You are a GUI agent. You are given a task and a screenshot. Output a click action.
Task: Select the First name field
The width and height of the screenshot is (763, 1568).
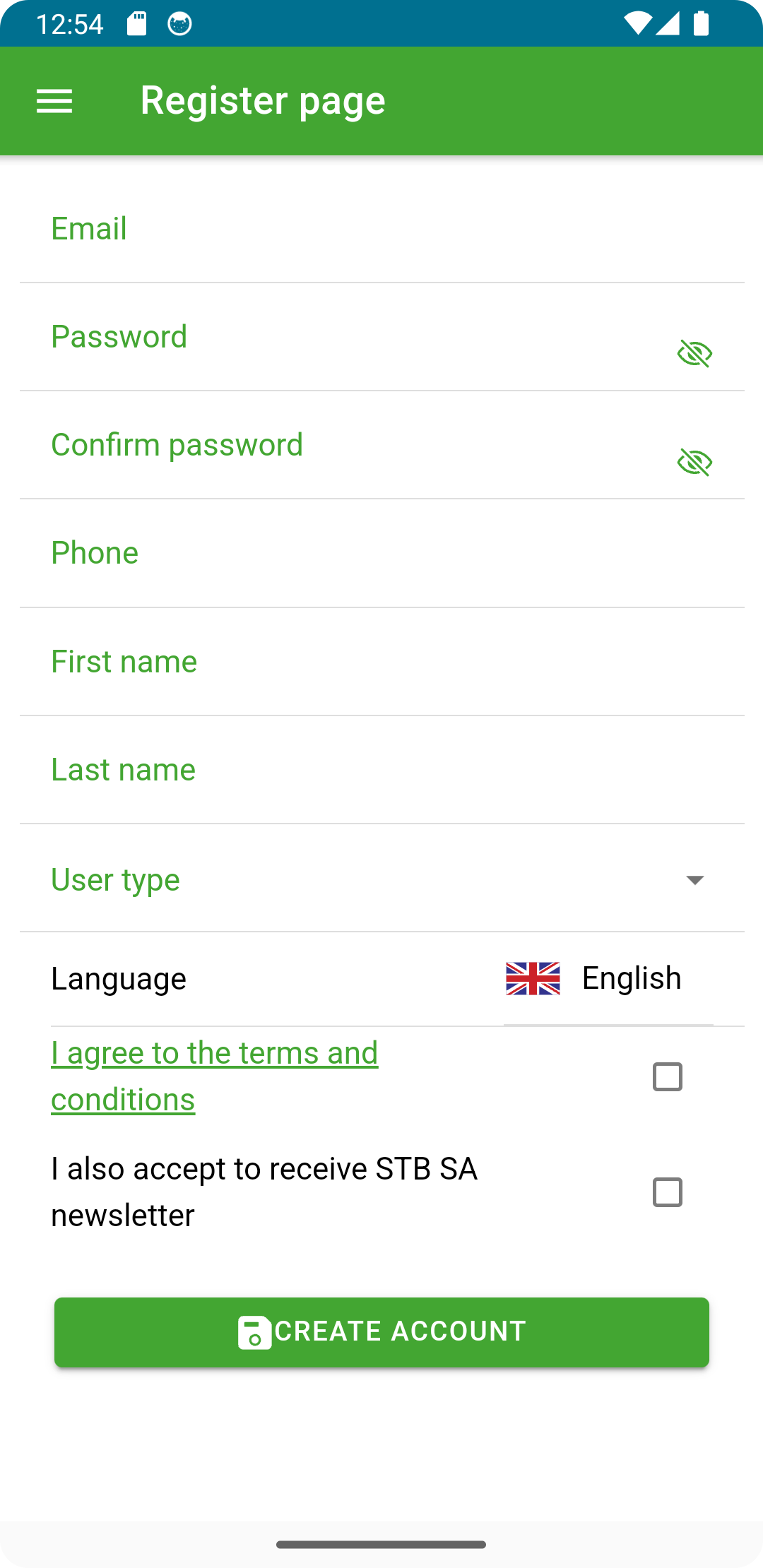click(381, 663)
